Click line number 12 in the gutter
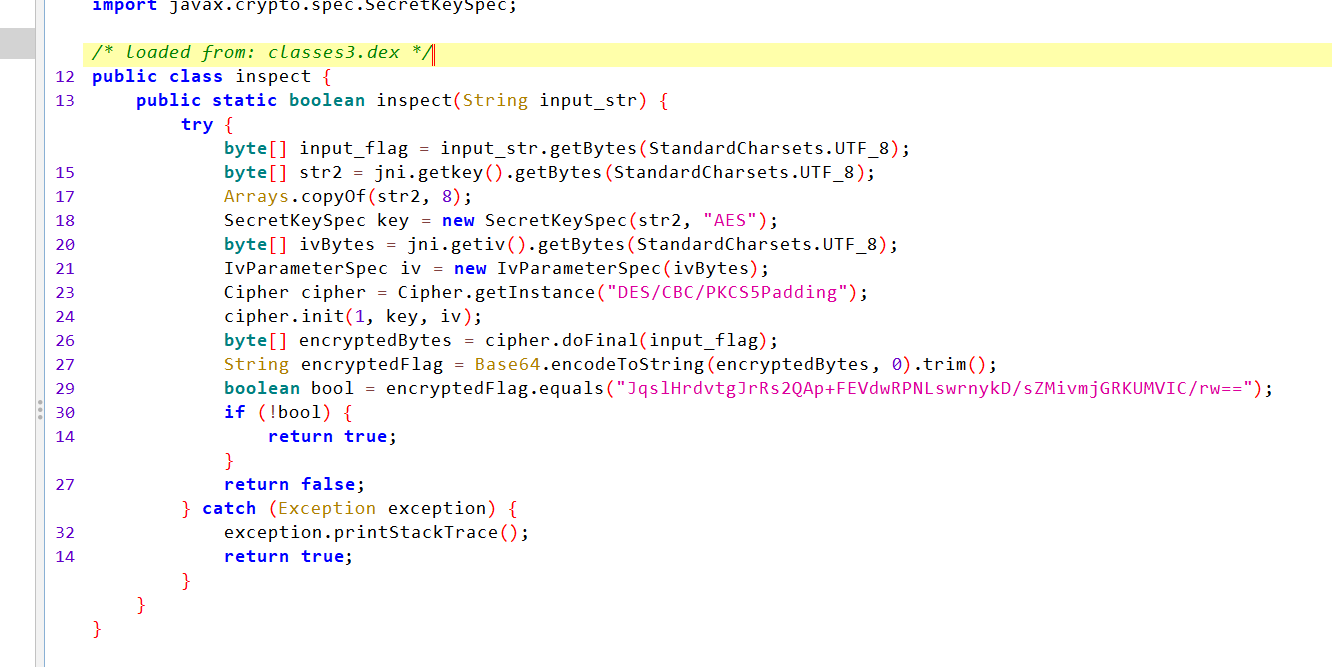The height and width of the screenshot is (667, 1332). tap(65, 77)
